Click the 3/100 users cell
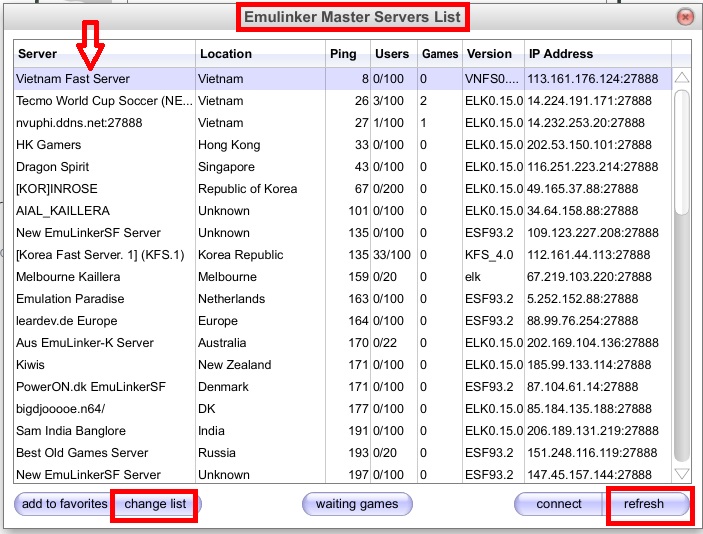 pos(388,101)
